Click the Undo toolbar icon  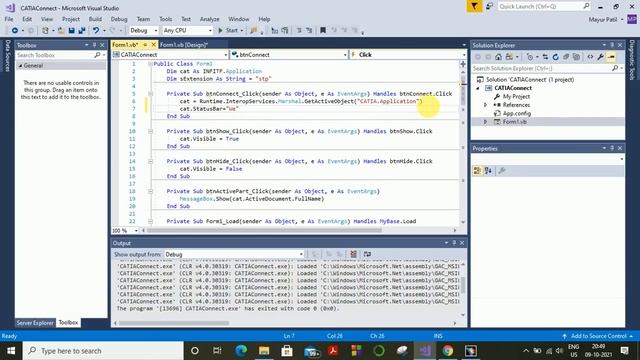(x=96, y=31)
